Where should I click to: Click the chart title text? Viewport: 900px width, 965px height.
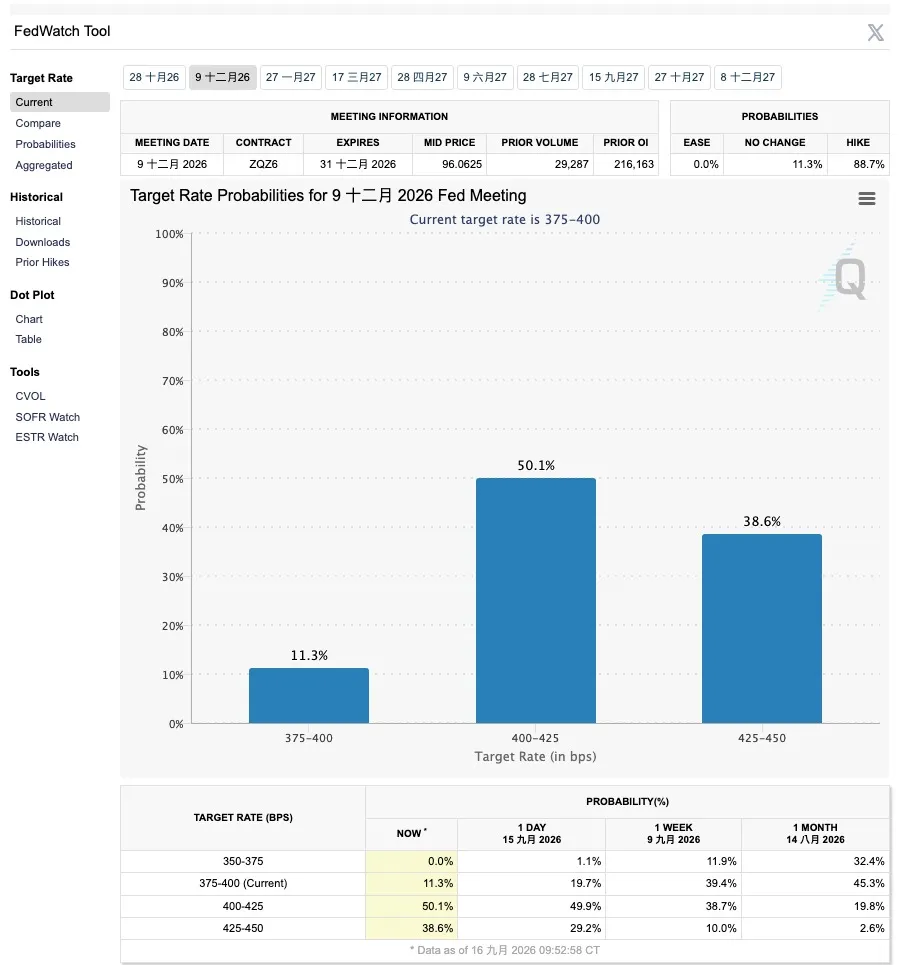click(x=328, y=196)
